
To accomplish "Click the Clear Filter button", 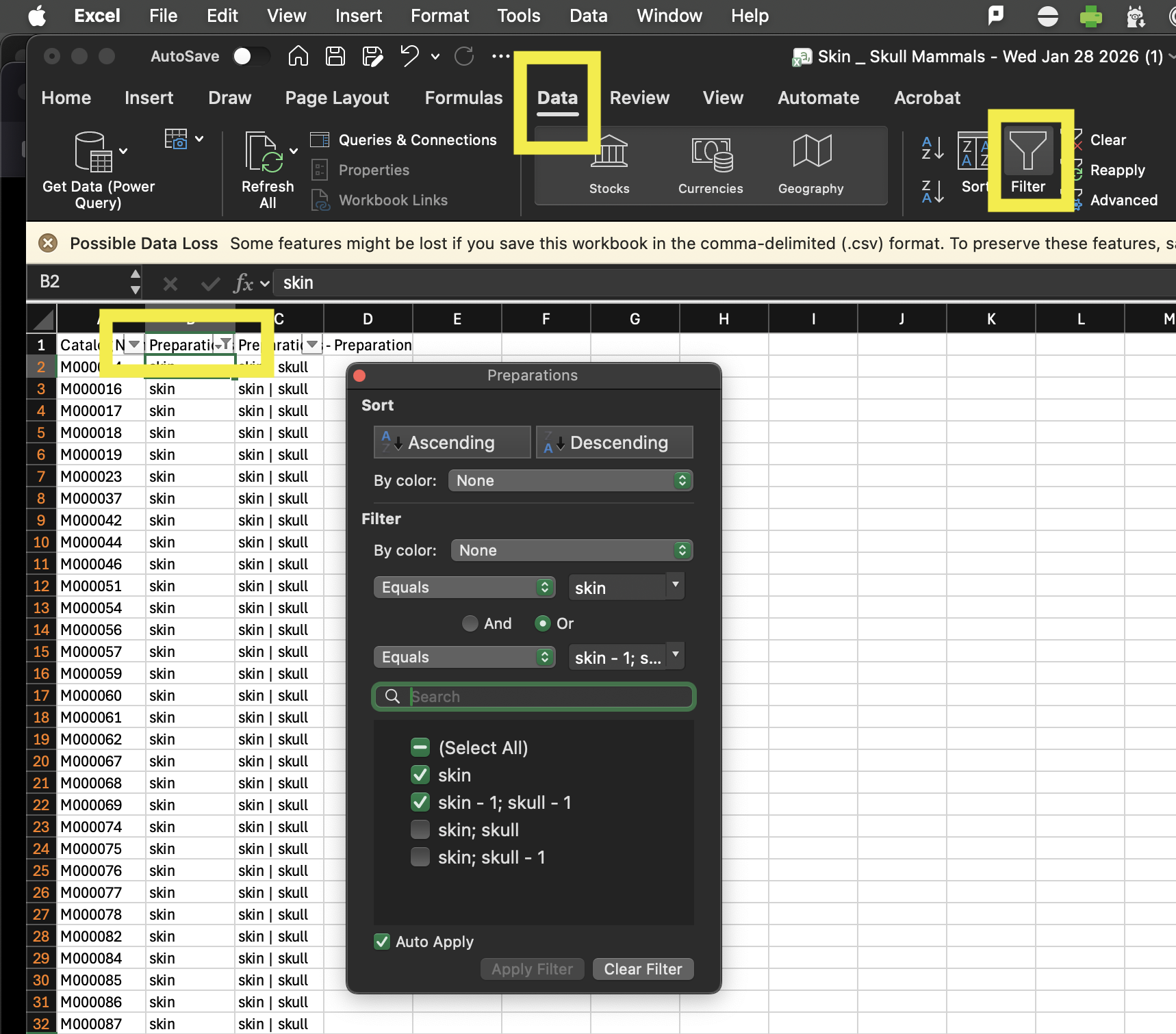I will pyautogui.click(x=643, y=969).
